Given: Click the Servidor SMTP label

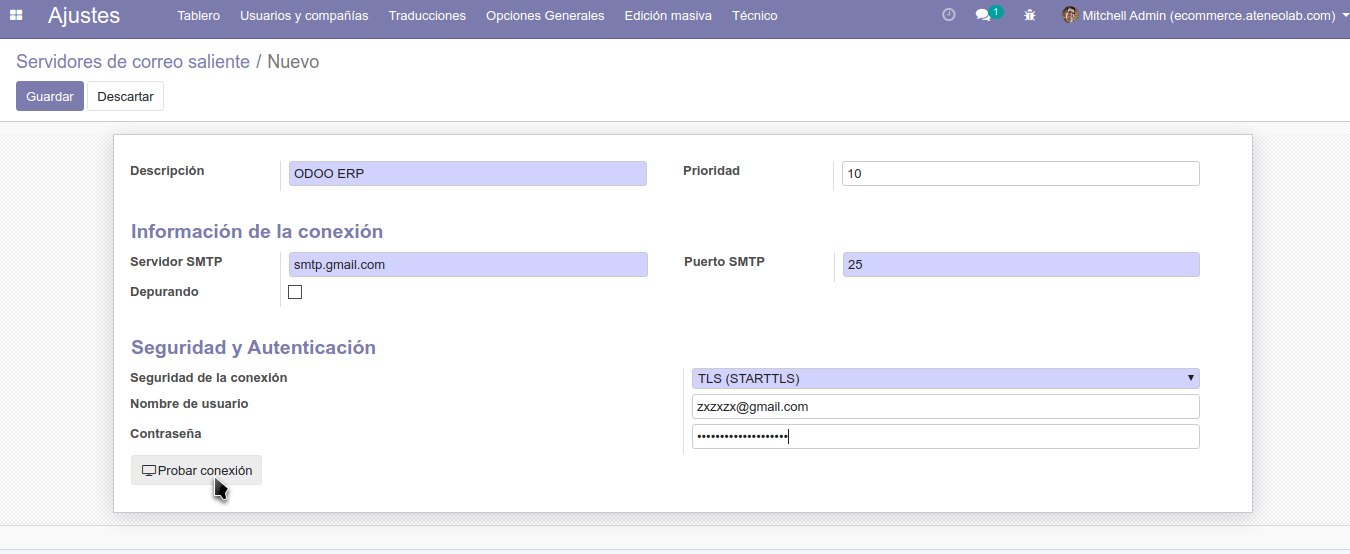Looking at the screenshot, I should pyautogui.click(x=176, y=262).
